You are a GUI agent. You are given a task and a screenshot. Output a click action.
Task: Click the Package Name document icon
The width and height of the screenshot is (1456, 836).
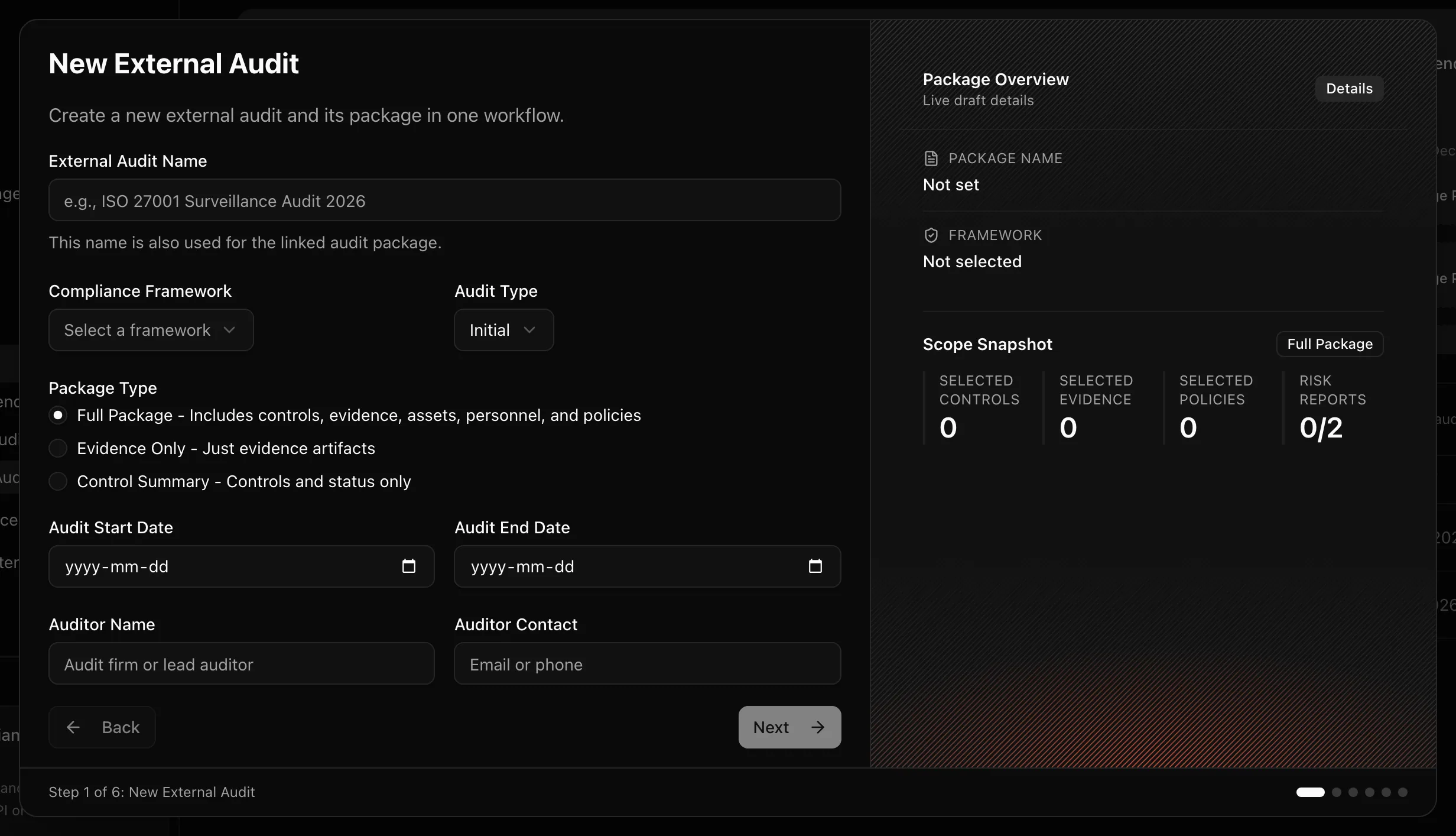click(931, 158)
